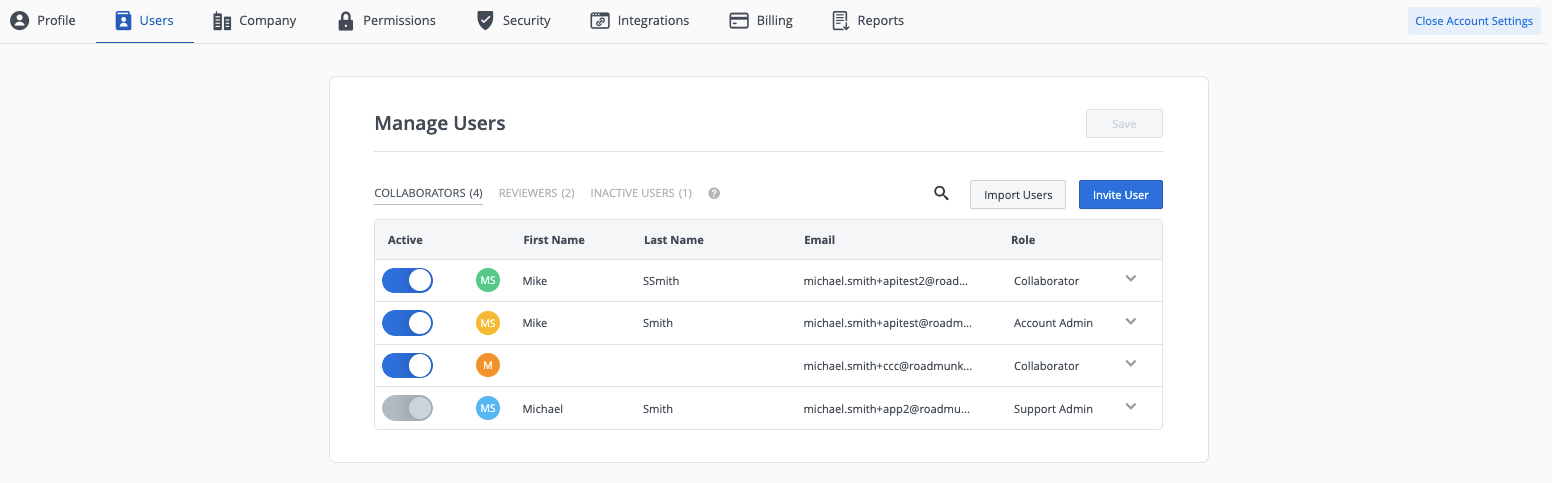Expand role dropdown for Mike SSmith
Screen dimensions: 1552x483
(1131, 279)
